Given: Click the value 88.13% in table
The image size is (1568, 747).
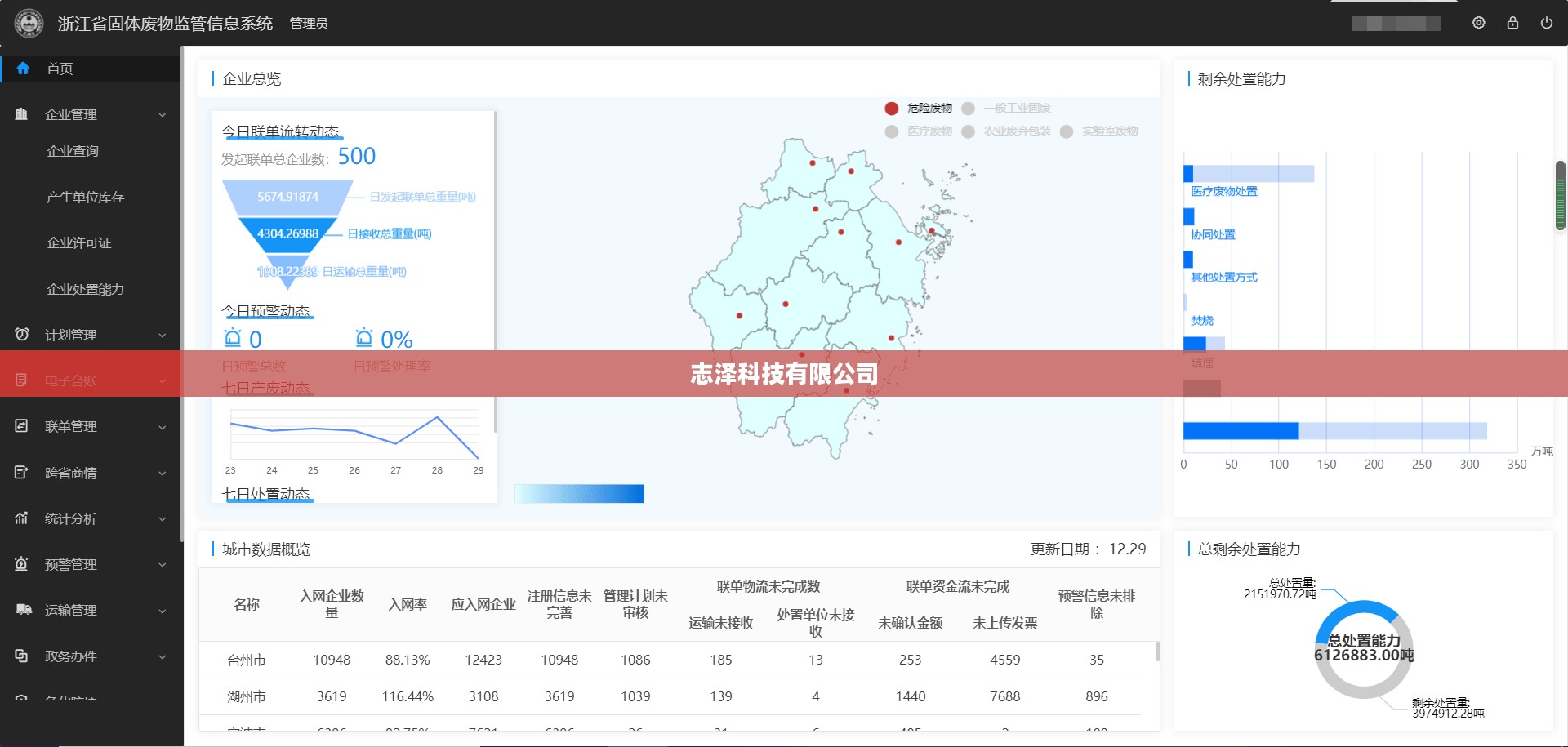Looking at the screenshot, I should click(408, 660).
